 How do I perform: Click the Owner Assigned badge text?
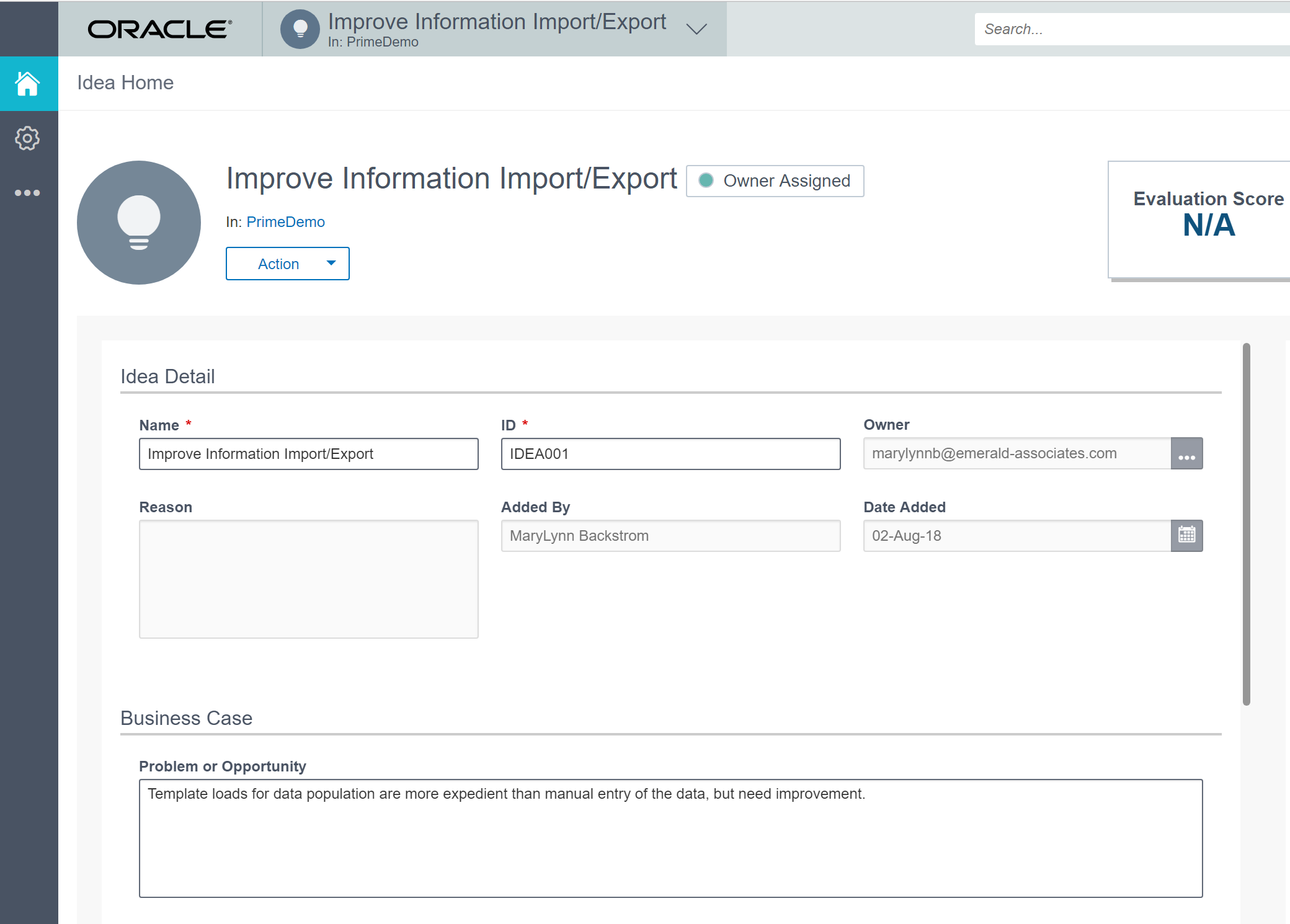(x=786, y=180)
